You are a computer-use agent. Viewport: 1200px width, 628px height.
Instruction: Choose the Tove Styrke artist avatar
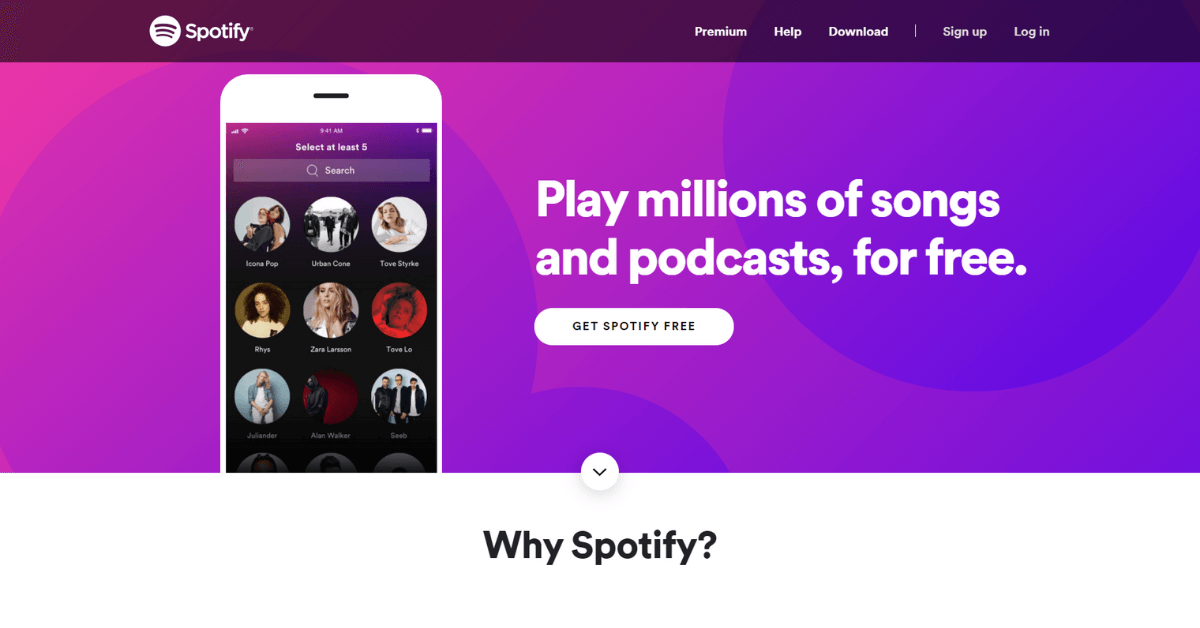[x=399, y=224]
